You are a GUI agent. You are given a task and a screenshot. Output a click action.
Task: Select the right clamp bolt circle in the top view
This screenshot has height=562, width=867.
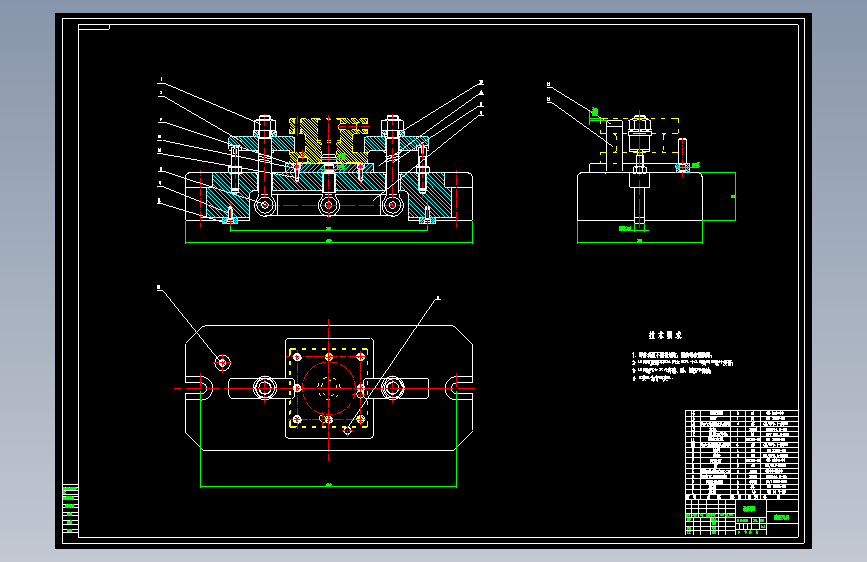coord(393,388)
